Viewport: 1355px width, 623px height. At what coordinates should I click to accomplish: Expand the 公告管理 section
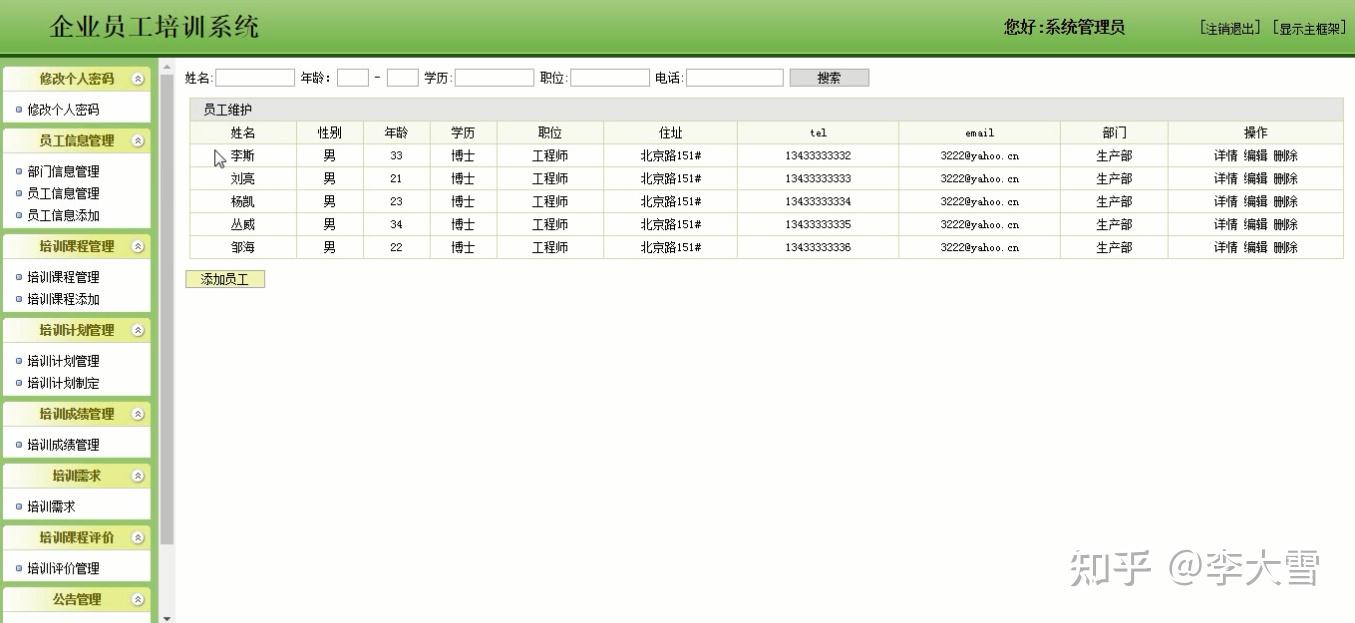point(137,599)
